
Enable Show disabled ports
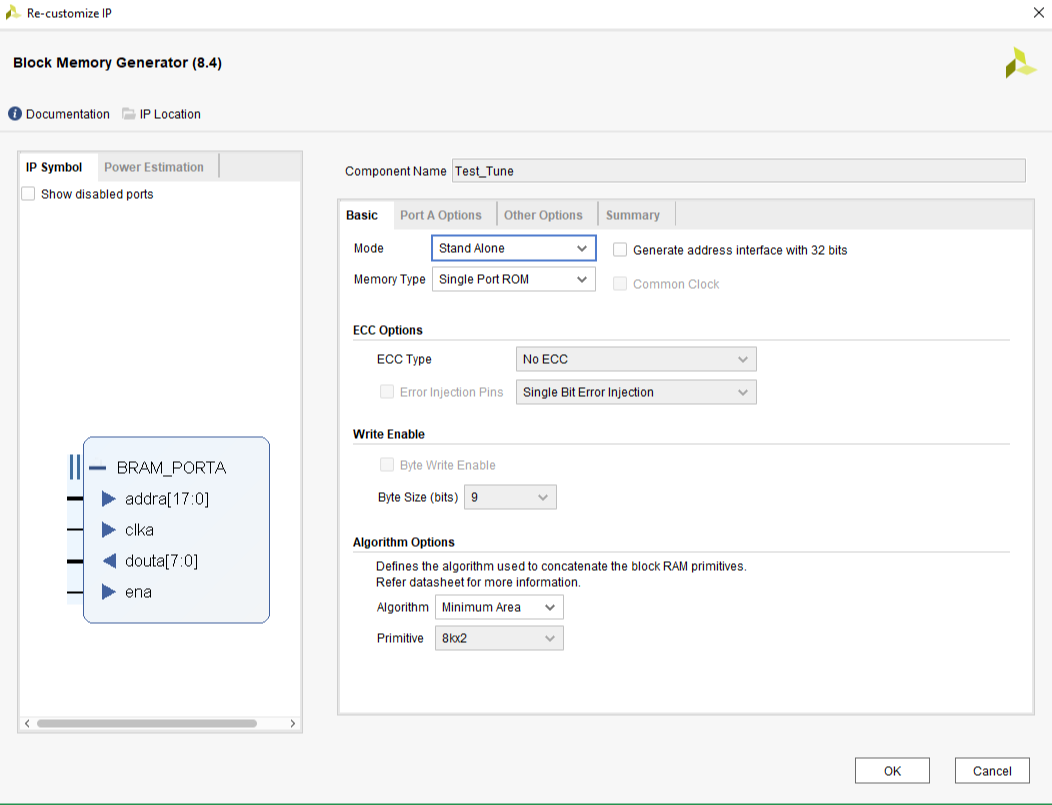pyautogui.click(x=28, y=193)
